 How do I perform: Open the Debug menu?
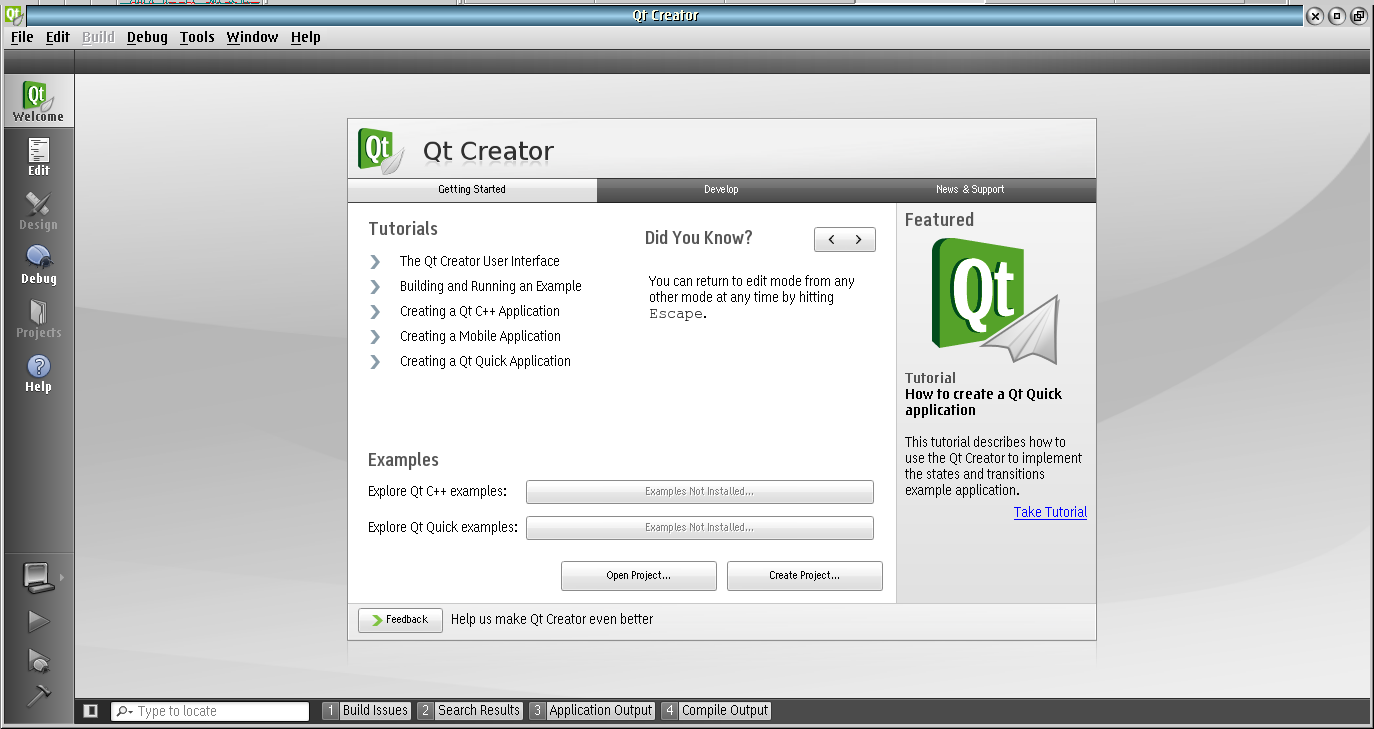click(x=147, y=37)
